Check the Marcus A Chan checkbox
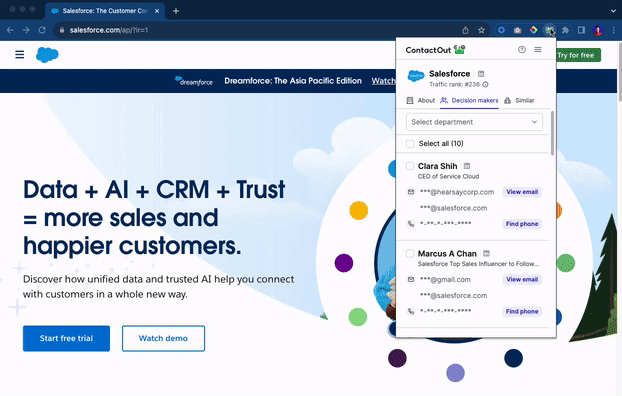The image size is (622, 396). tap(410, 254)
